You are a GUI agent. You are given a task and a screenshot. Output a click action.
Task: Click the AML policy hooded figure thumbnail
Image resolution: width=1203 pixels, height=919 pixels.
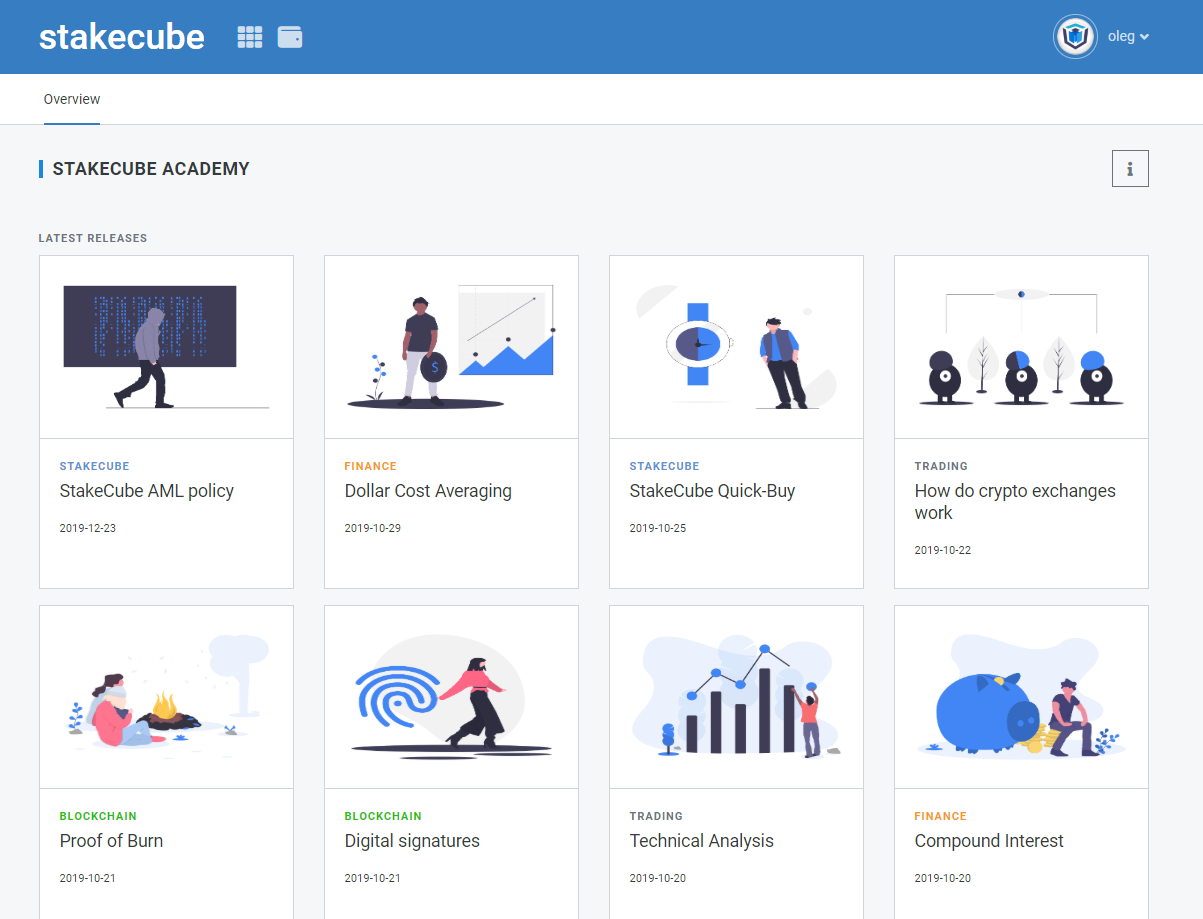click(x=166, y=347)
